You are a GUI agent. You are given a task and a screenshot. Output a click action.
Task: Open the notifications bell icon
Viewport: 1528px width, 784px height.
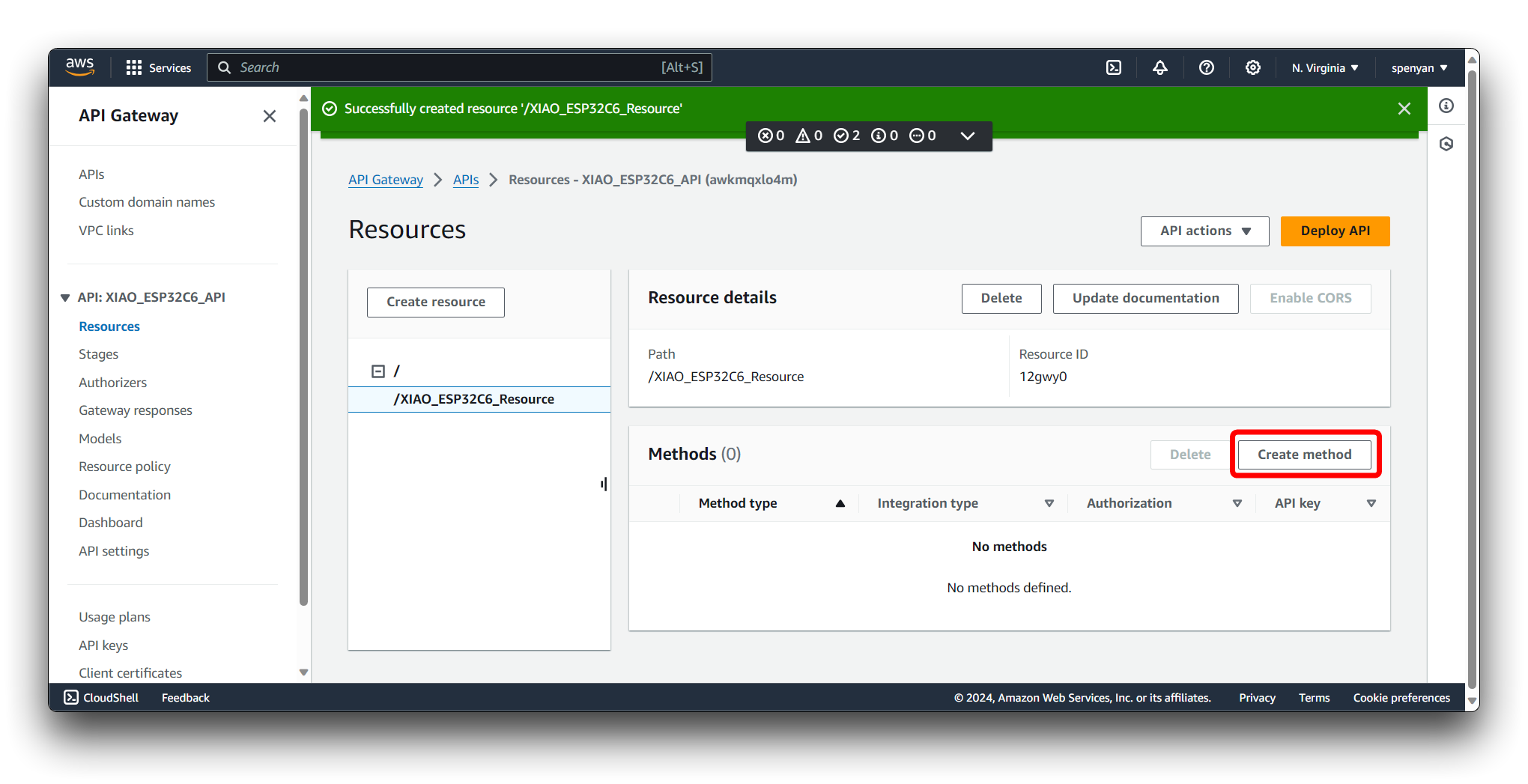click(x=1160, y=68)
